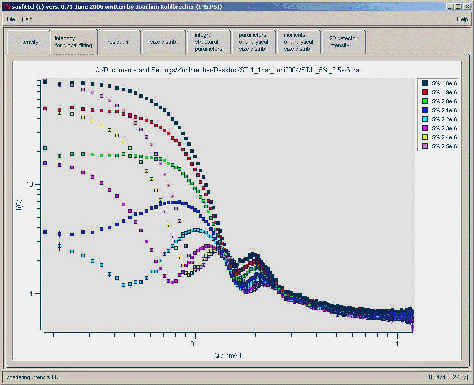Open parameters of analytical size distrib. tab

point(253,42)
